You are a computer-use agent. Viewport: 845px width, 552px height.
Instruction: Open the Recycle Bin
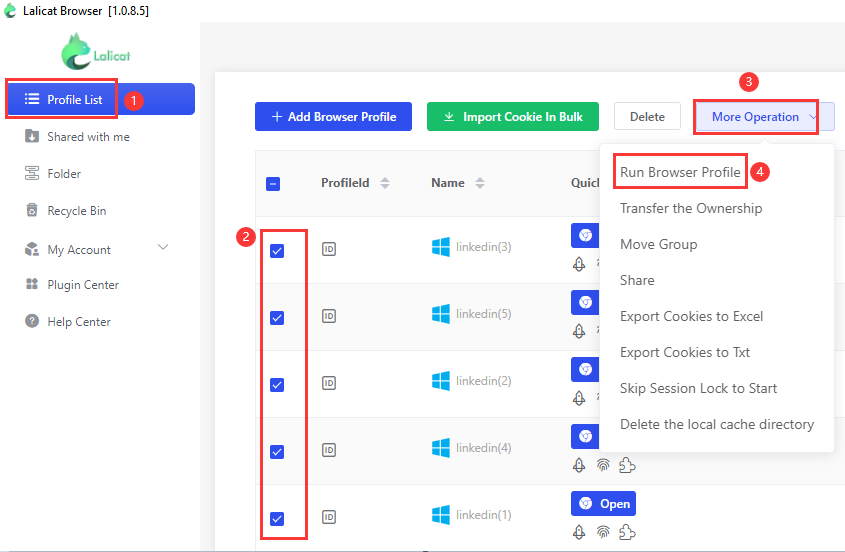click(x=65, y=211)
